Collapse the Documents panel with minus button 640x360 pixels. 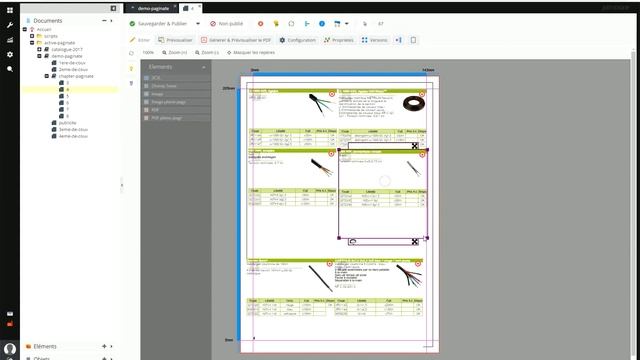(104, 20)
